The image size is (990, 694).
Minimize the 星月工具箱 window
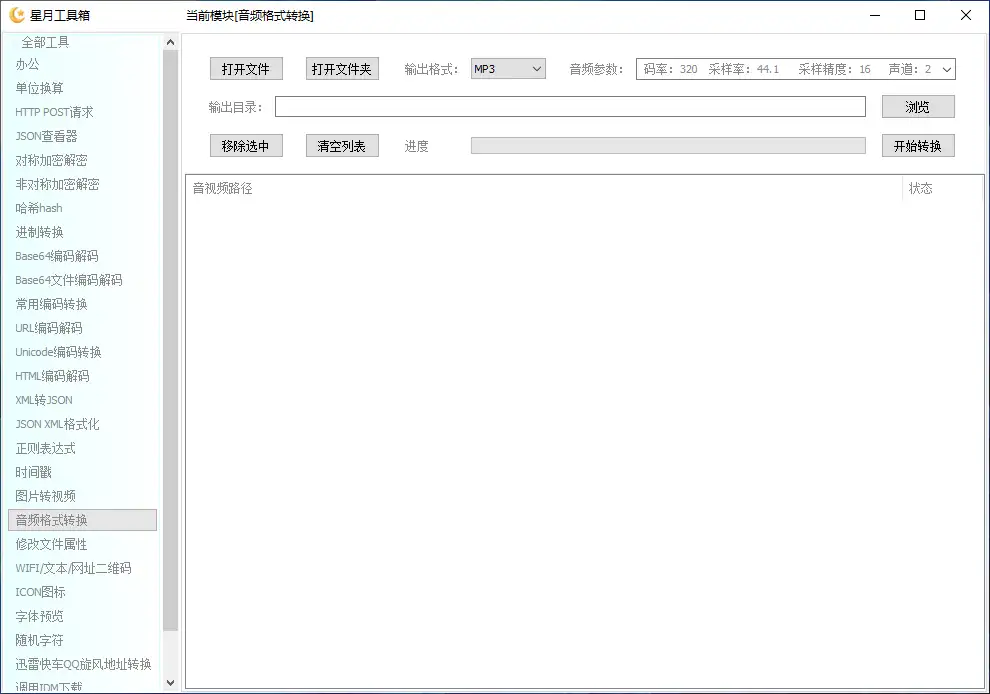tap(874, 15)
